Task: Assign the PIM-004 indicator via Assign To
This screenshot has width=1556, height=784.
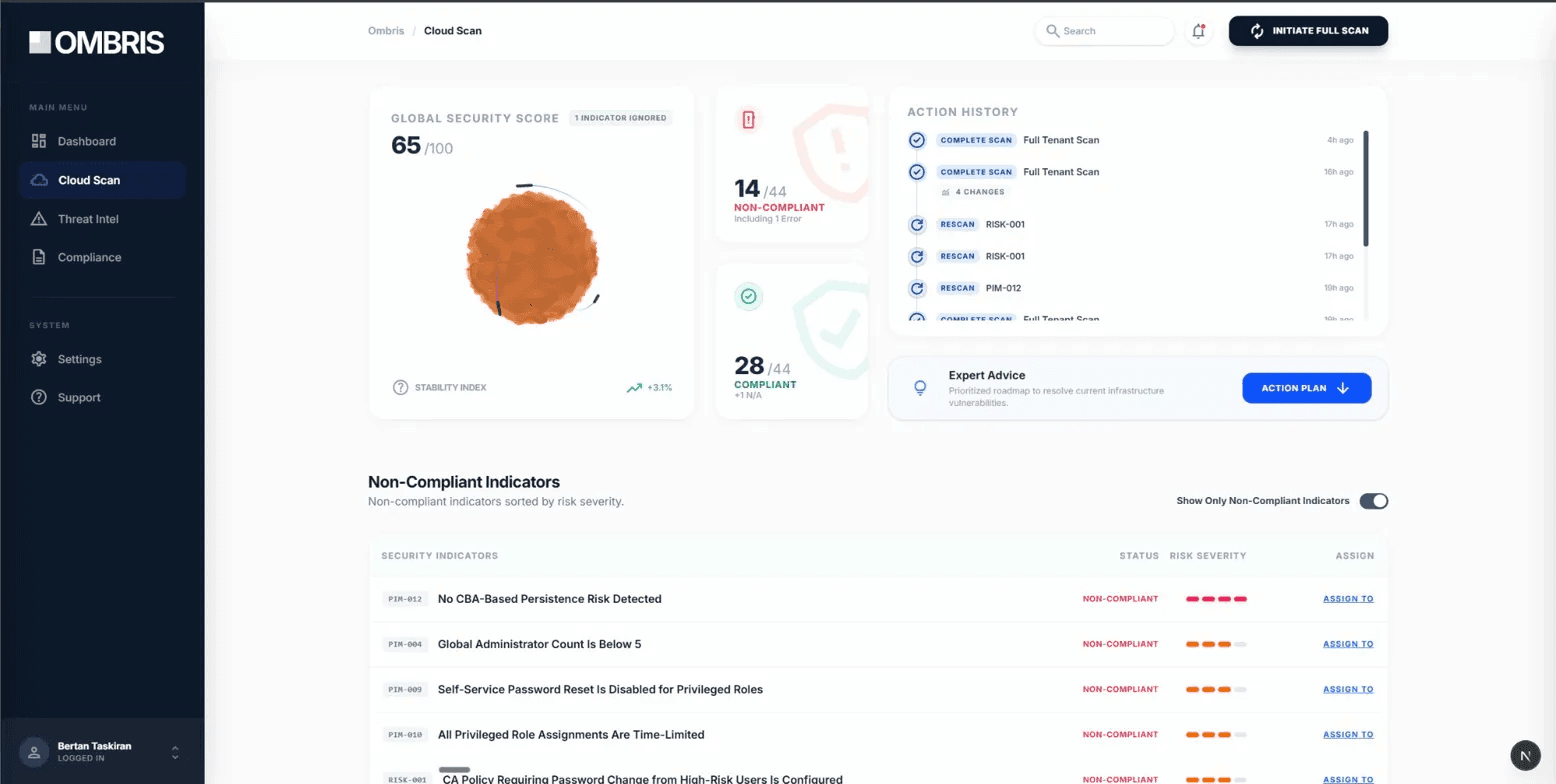Action: point(1348,644)
